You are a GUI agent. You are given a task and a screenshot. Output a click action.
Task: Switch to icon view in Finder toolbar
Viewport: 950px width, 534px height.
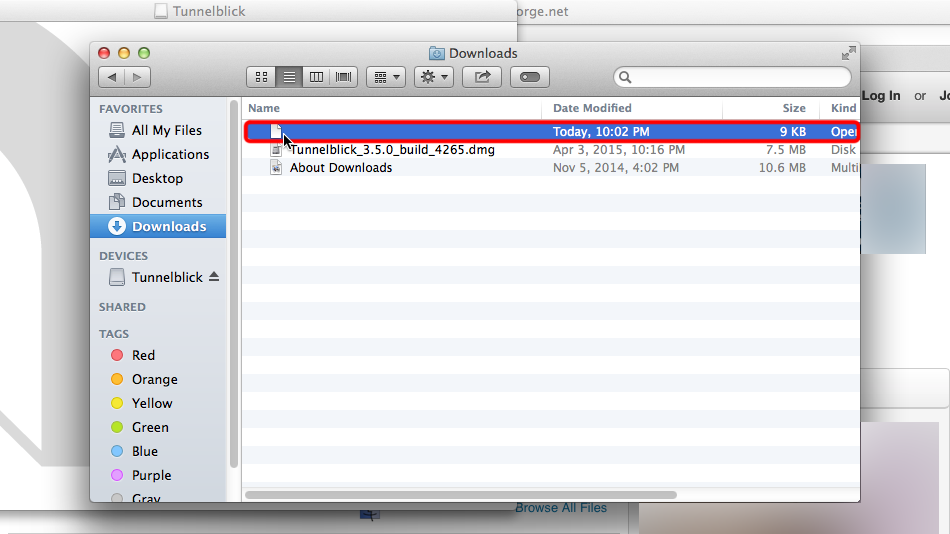point(261,77)
